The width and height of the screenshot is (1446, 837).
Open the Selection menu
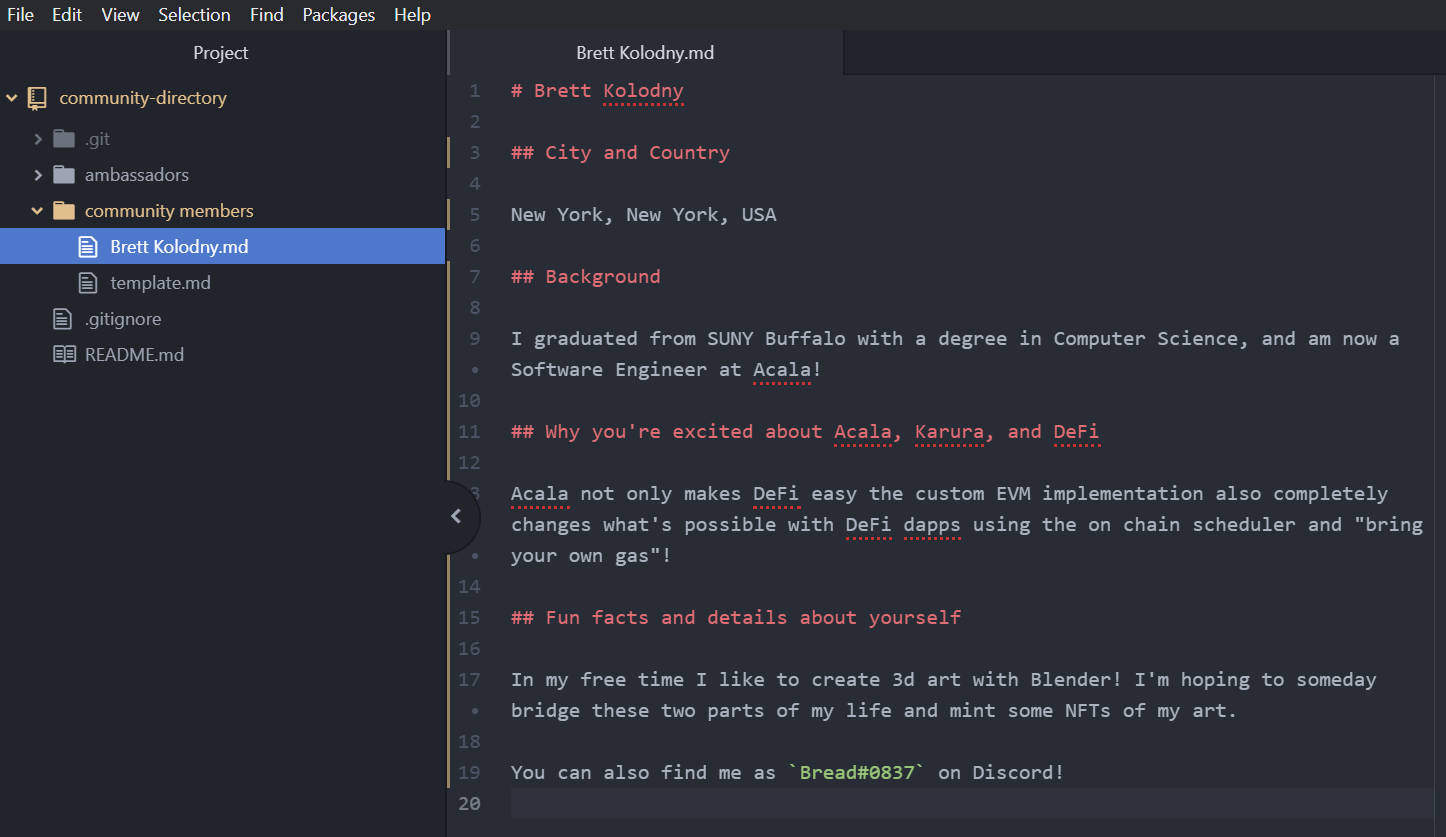(194, 15)
